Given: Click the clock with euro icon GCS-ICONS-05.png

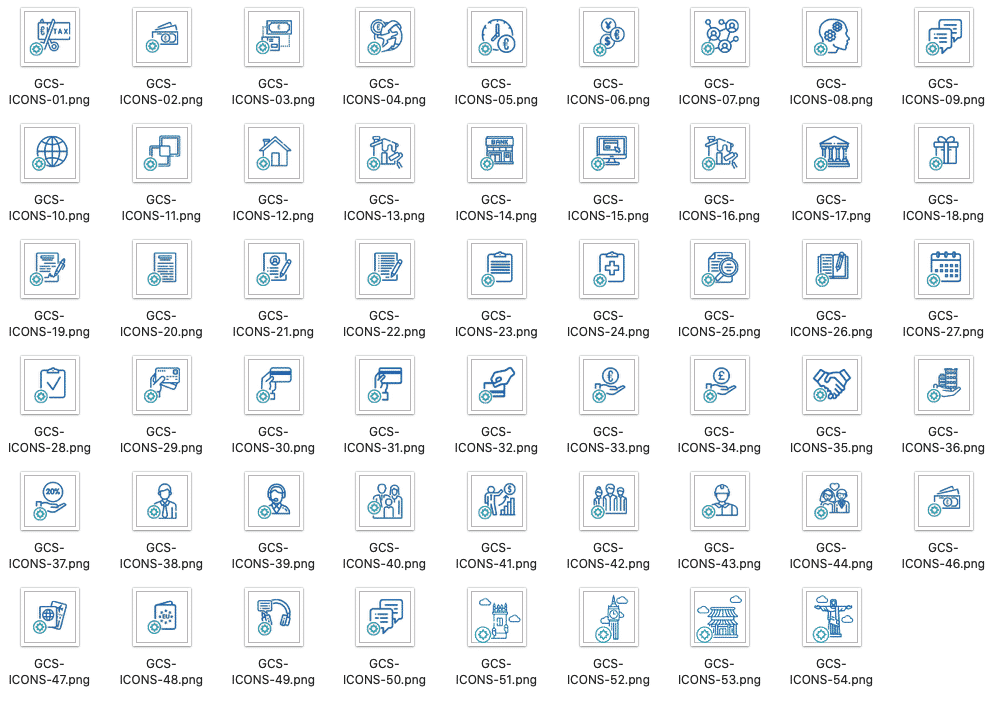Looking at the screenshot, I should click(x=497, y=37).
